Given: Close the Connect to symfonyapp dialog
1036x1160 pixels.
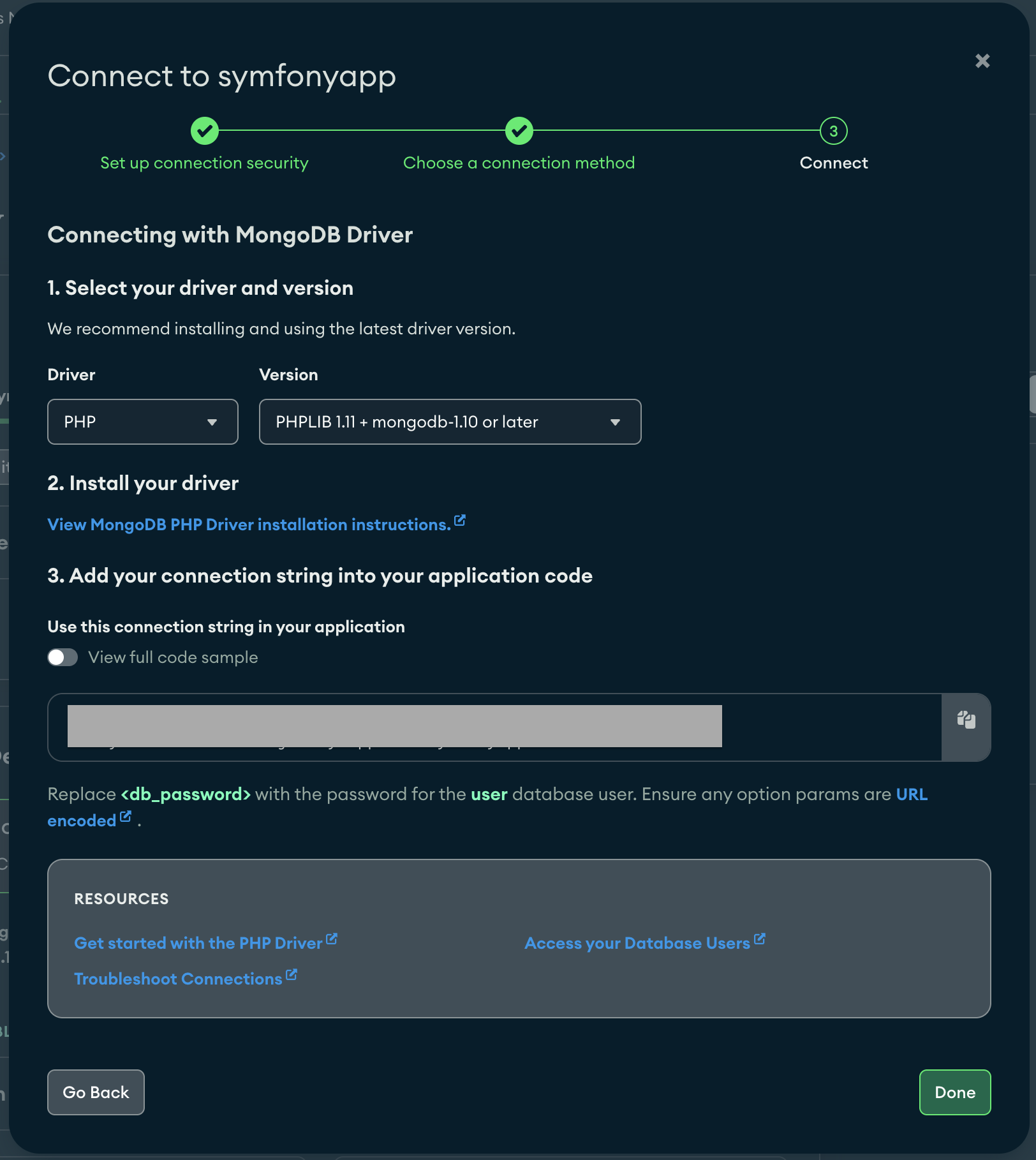Looking at the screenshot, I should (982, 61).
